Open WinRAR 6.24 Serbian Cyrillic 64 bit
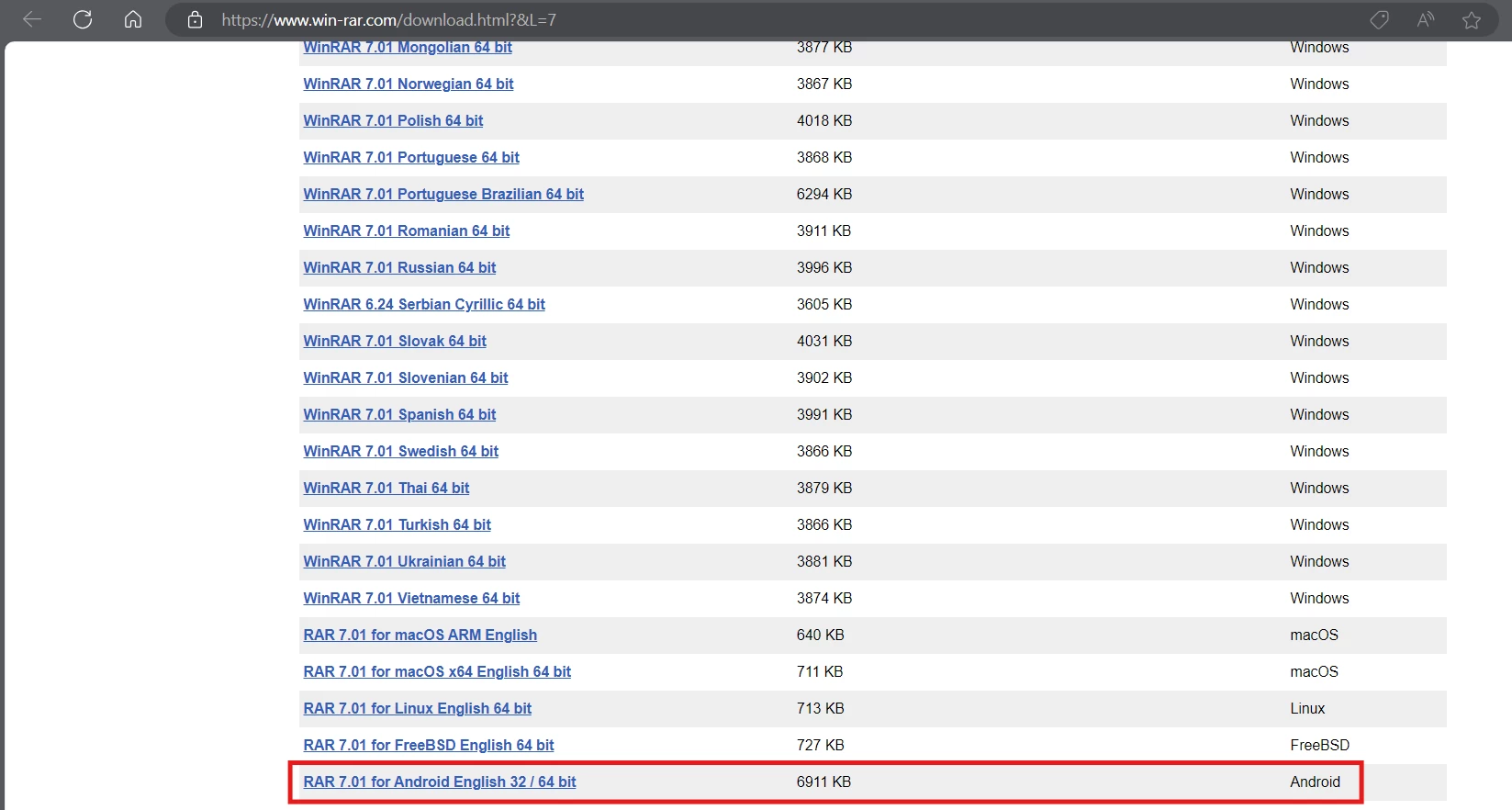This screenshot has height=810, width=1512. coord(424,304)
